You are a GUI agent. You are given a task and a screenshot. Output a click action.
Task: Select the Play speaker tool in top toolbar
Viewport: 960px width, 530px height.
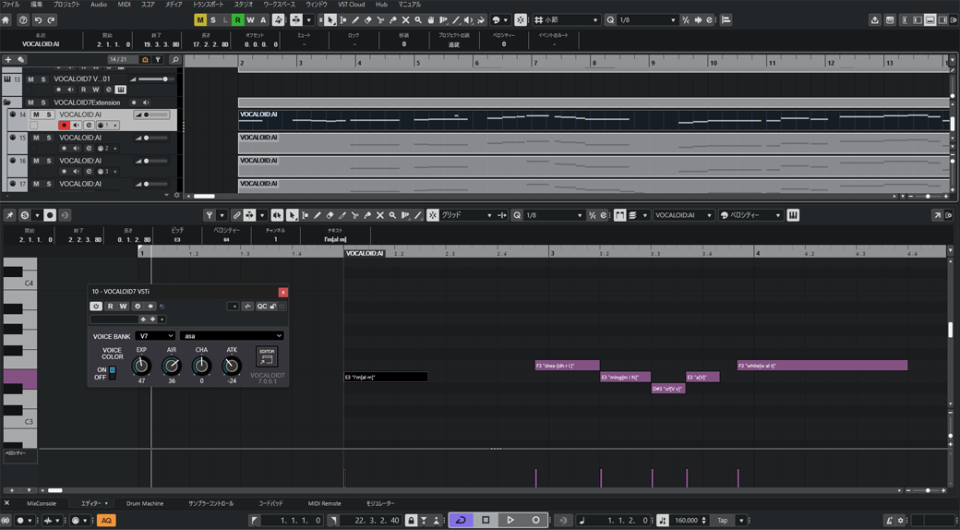tap(468, 20)
